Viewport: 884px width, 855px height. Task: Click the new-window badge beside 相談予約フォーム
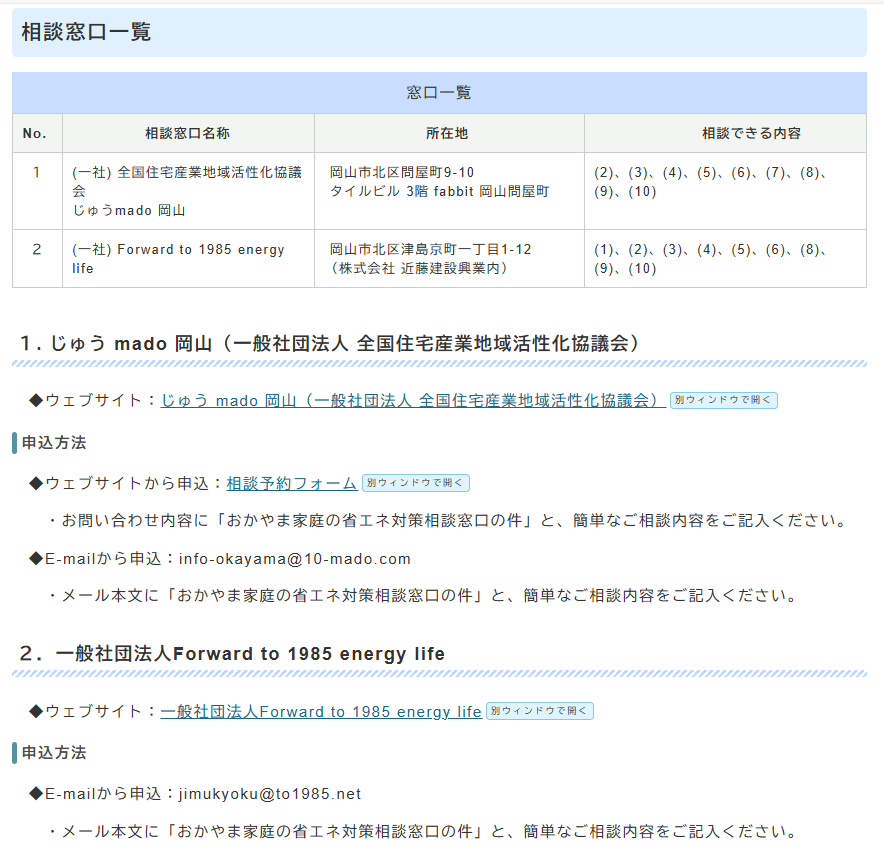pyautogui.click(x=415, y=483)
